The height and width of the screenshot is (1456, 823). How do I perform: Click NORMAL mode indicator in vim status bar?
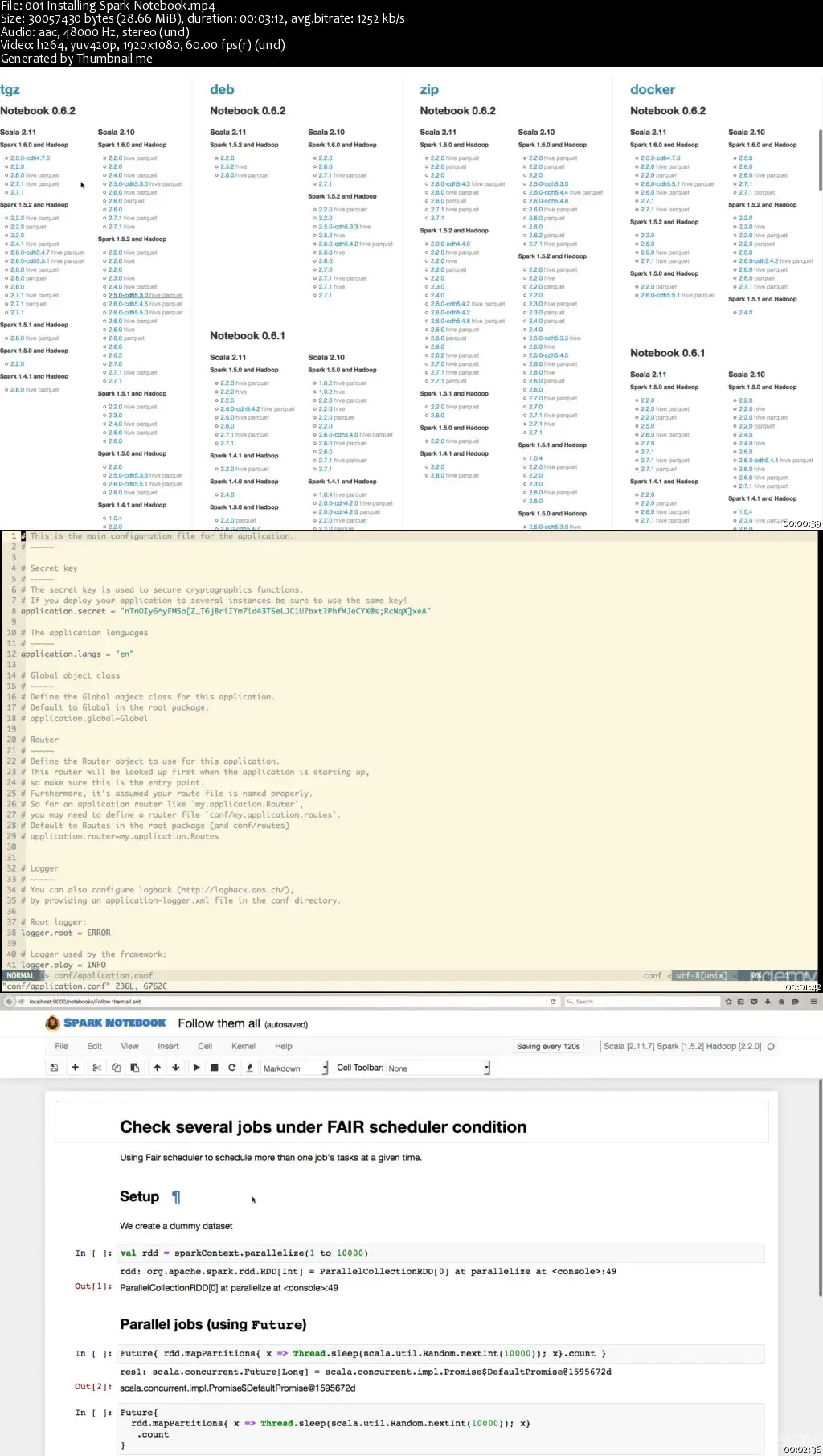pos(21,976)
